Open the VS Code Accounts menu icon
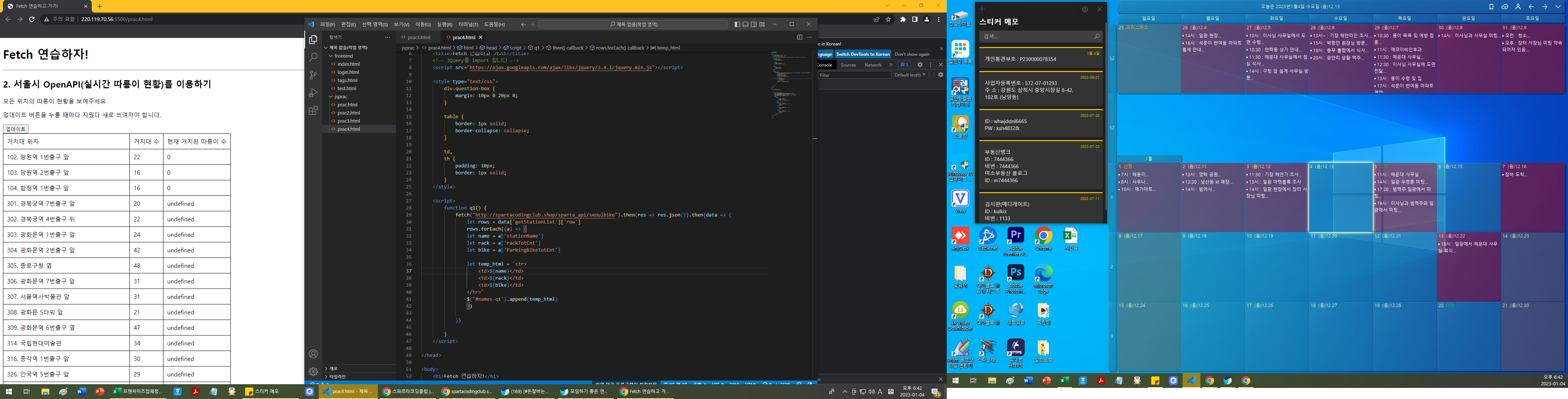 [x=313, y=354]
